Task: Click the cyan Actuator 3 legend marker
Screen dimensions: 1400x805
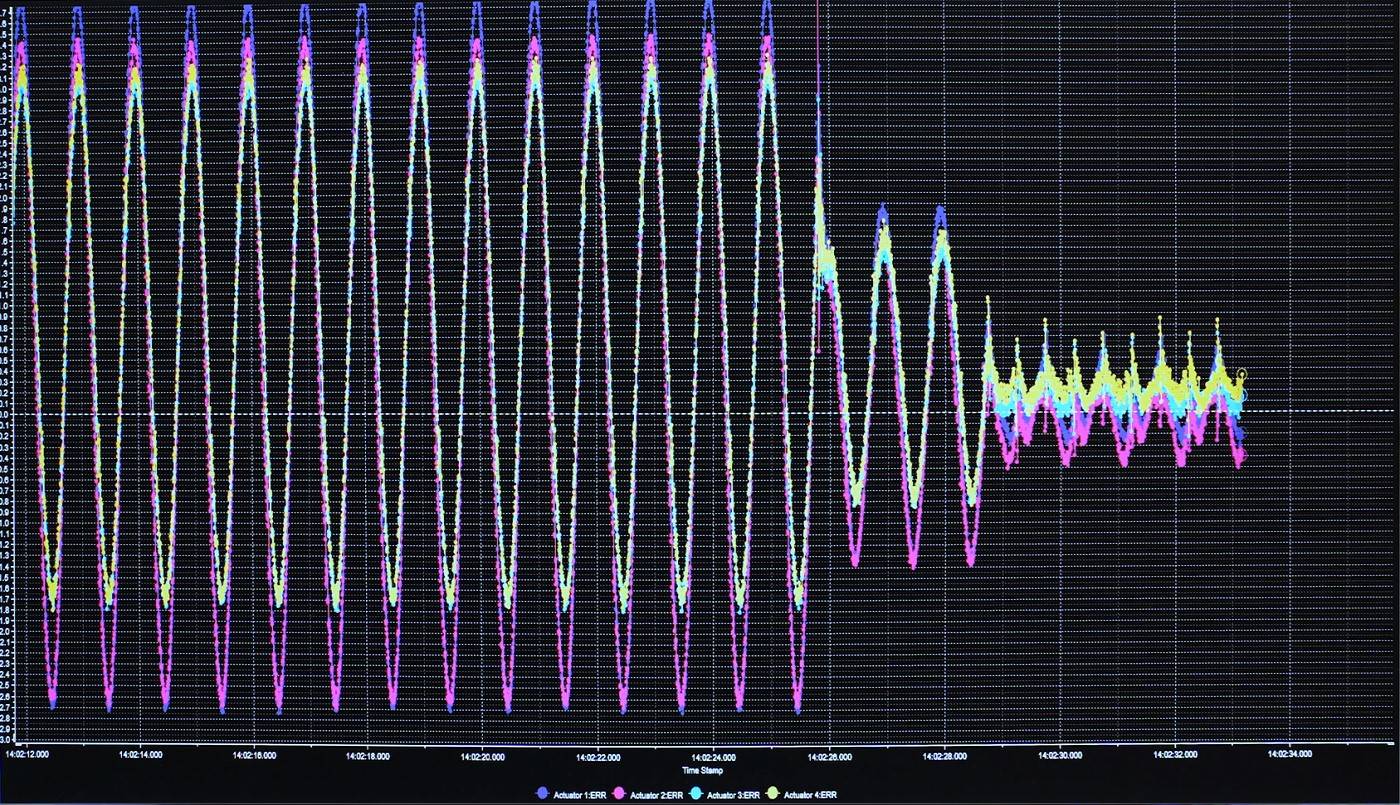Action: click(695, 793)
